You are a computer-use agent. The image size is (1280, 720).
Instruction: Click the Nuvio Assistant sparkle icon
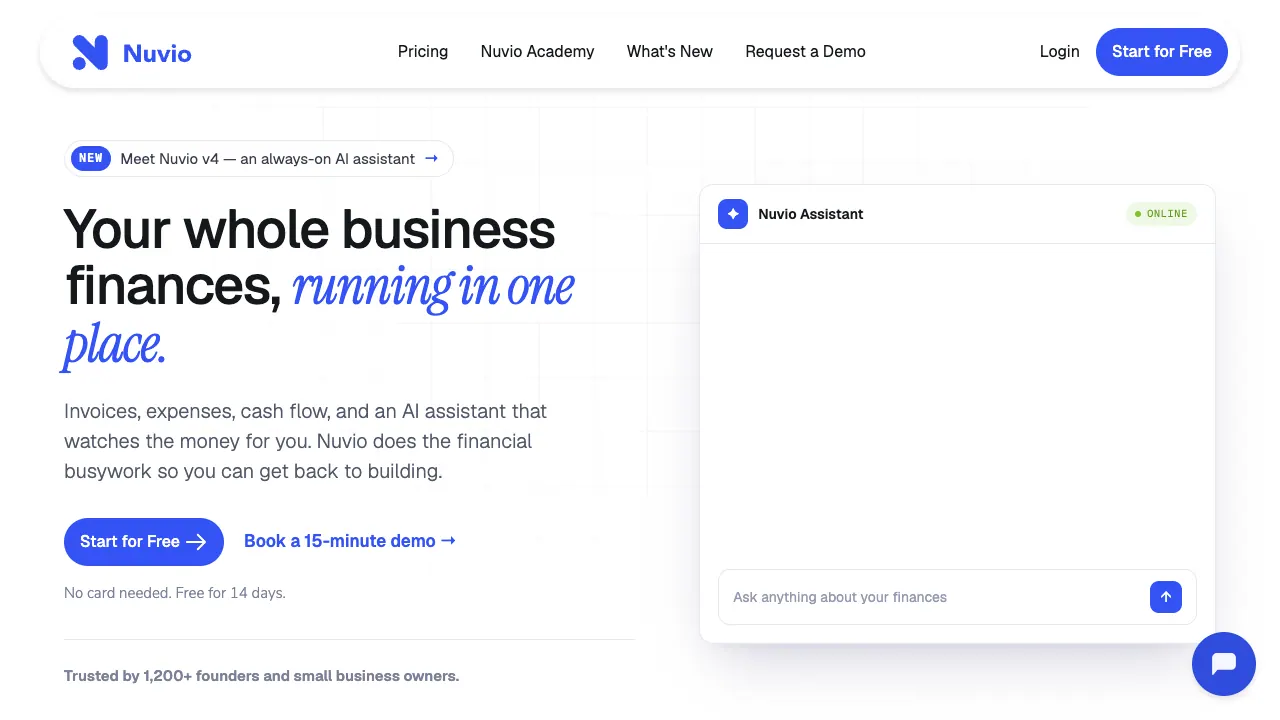pyautogui.click(x=733, y=214)
